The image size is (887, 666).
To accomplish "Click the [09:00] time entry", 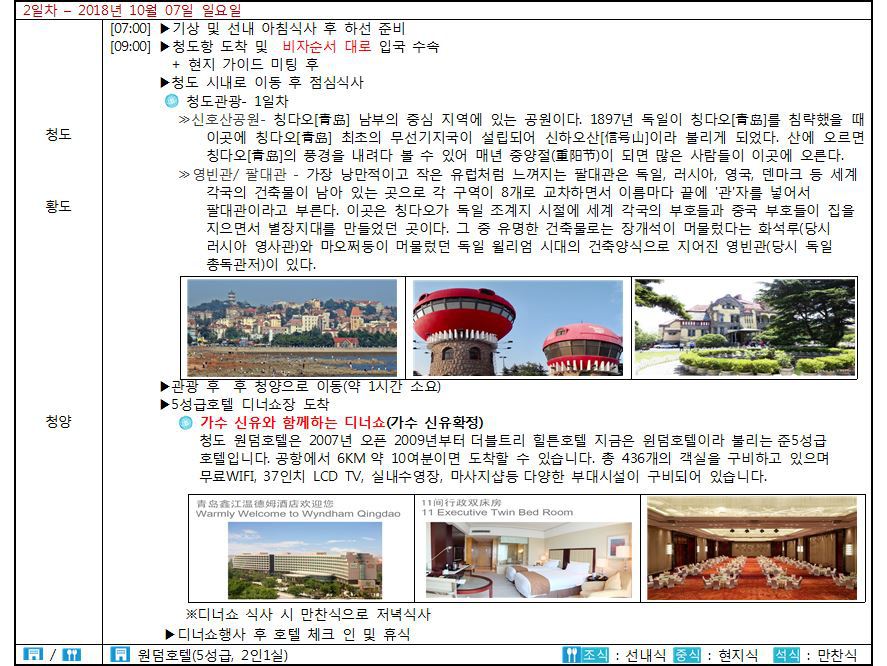I will point(130,46).
